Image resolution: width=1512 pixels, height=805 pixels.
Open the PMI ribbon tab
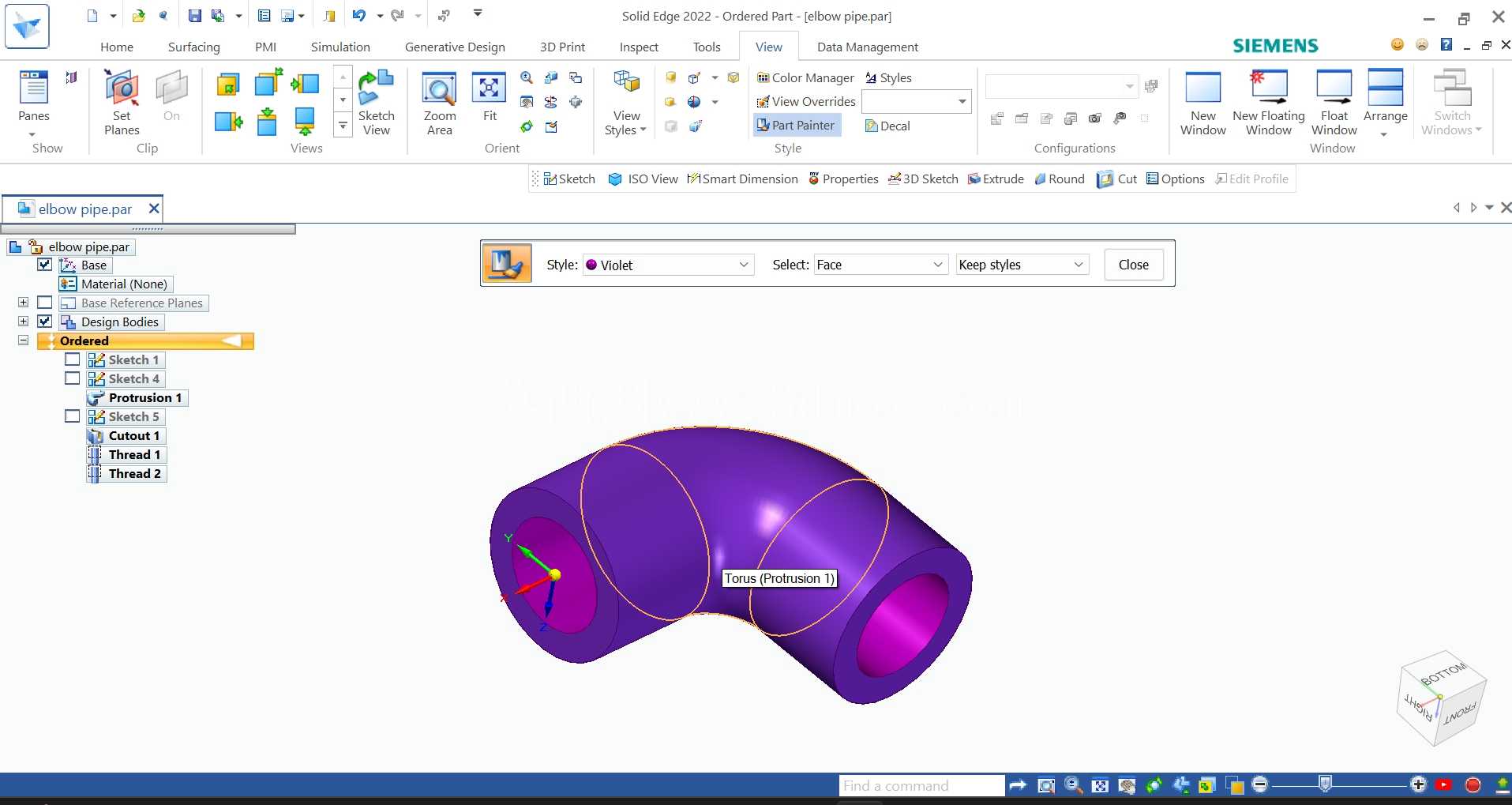click(266, 47)
